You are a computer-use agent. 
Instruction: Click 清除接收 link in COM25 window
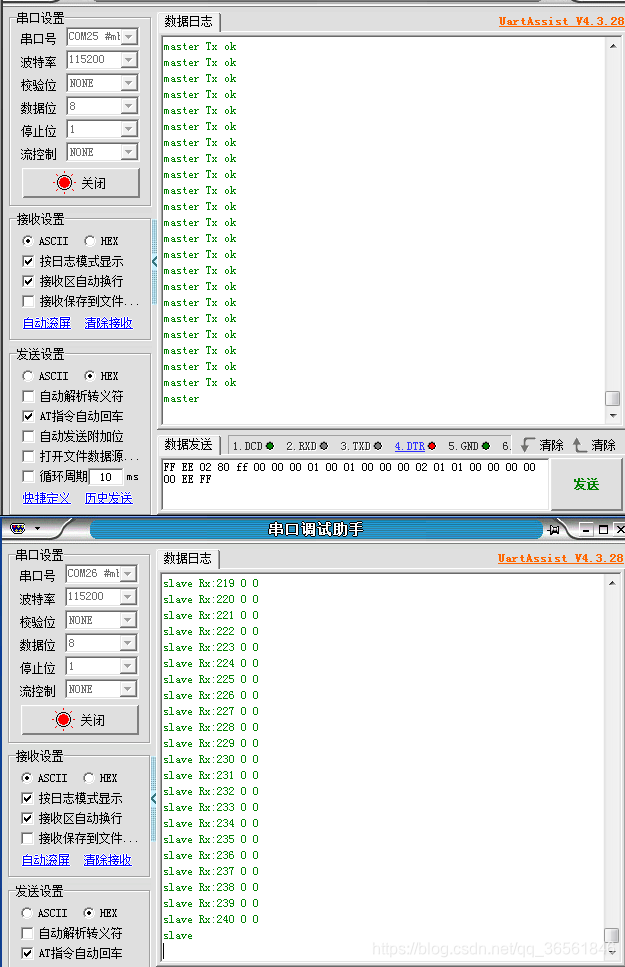109,323
